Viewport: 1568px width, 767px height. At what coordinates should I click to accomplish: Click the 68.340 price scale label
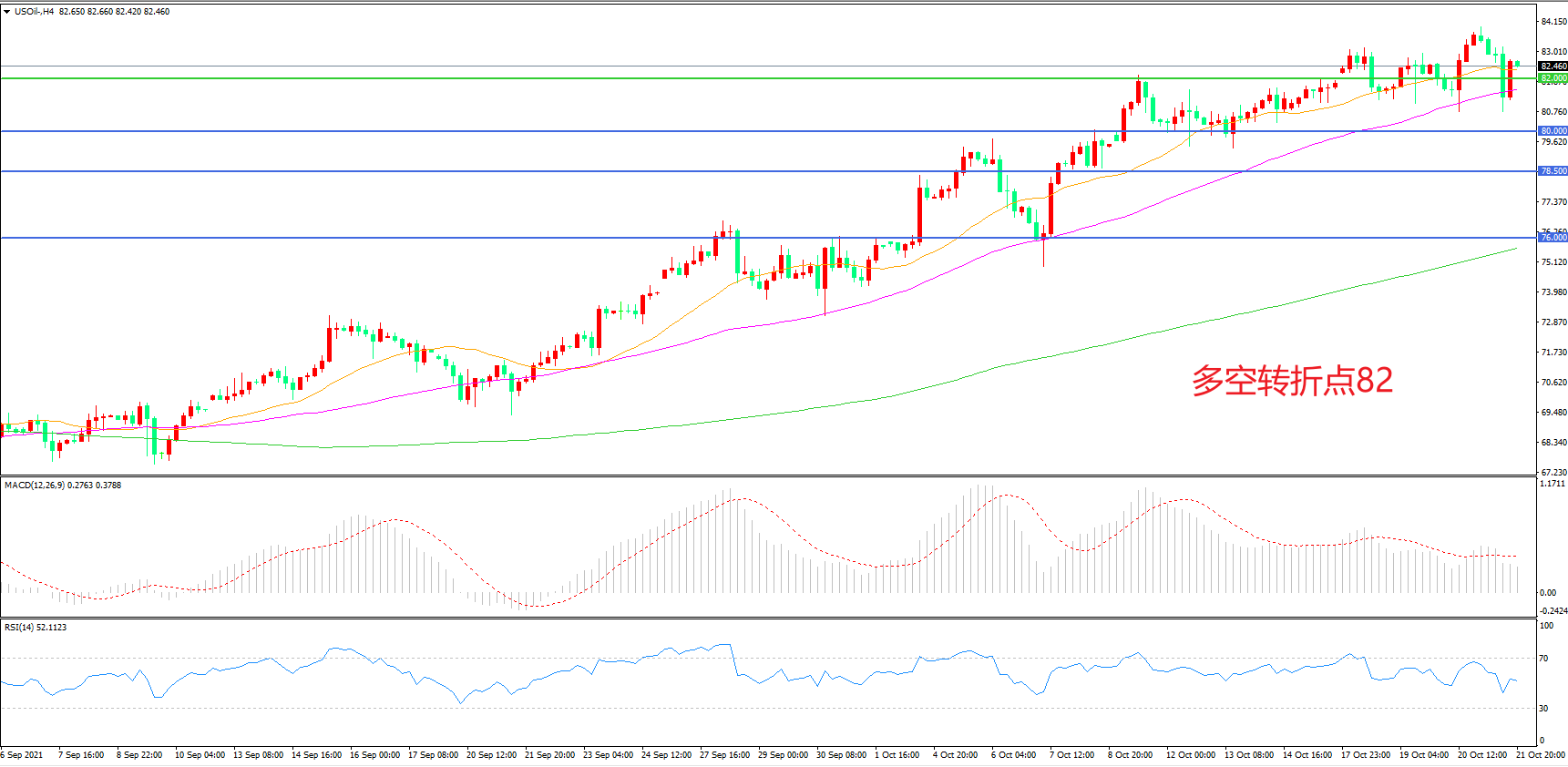click(x=1553, y=443)
